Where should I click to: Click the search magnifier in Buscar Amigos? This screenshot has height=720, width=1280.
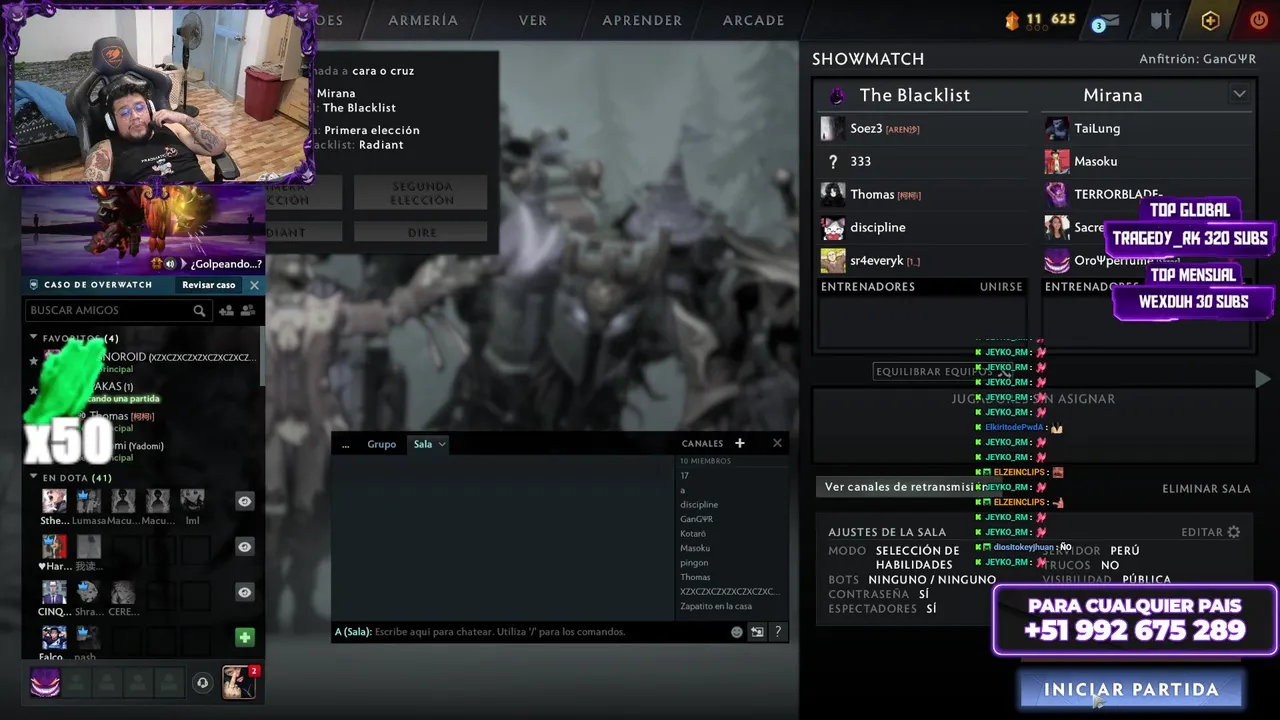(x=199, y=311)
